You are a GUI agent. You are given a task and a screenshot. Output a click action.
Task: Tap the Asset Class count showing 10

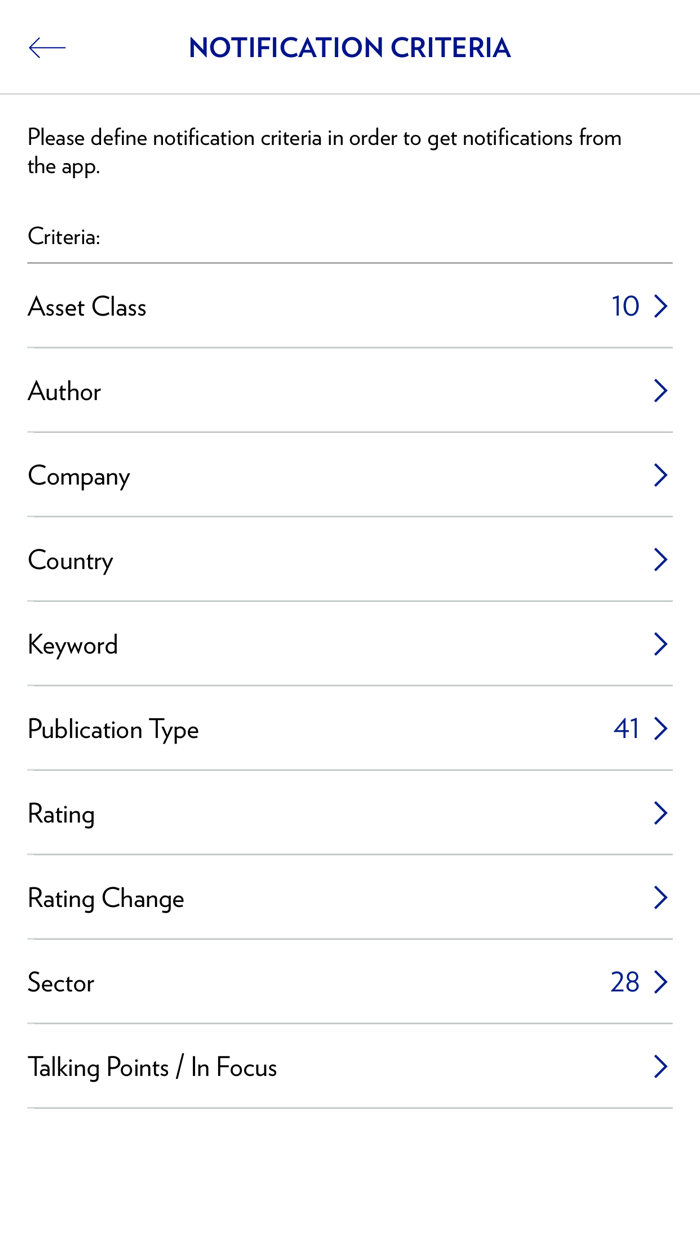pos(623,306)
